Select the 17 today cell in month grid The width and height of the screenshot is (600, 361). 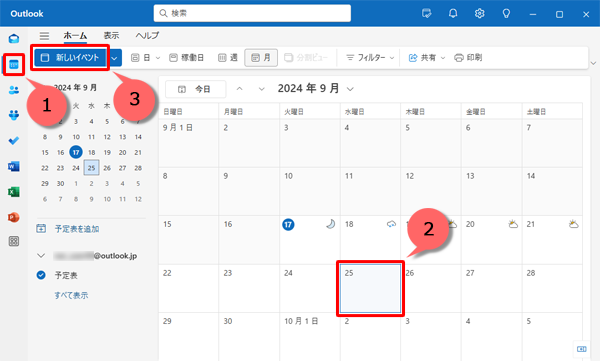(310, 240)
